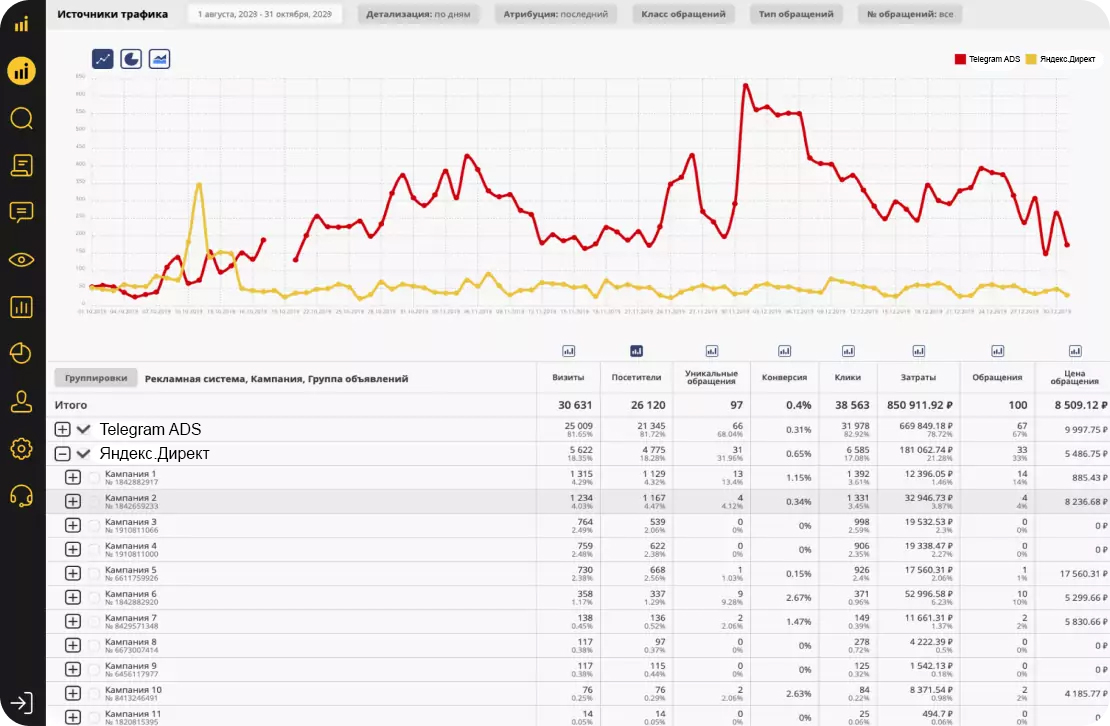Open search in the sidebar
This screenshot has width=1110, height=726.
[21, 118]
